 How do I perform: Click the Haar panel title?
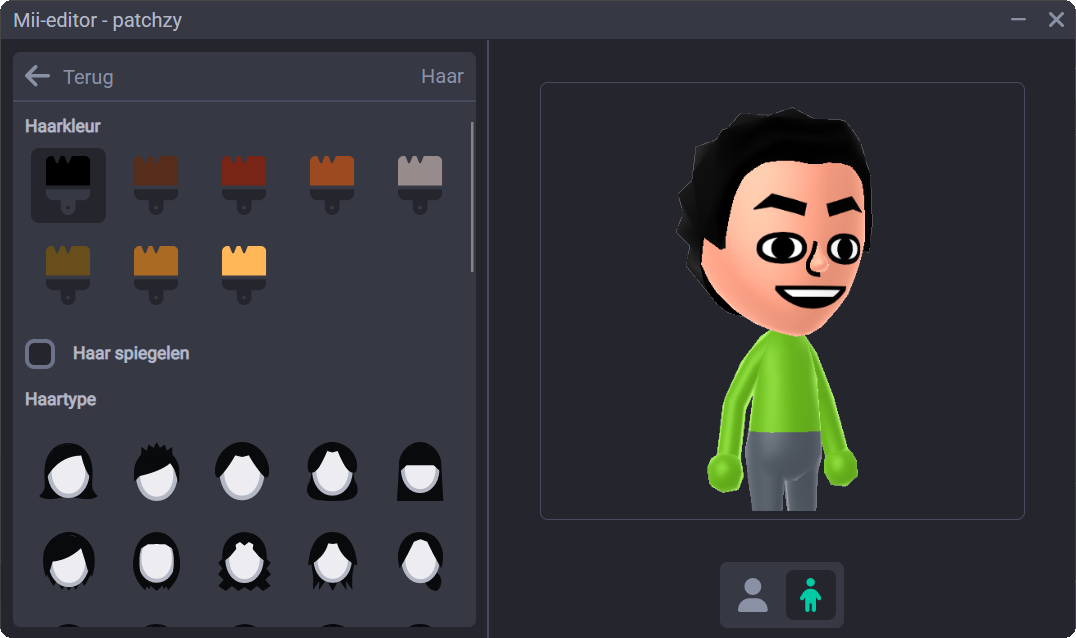[x=442, y=76]
